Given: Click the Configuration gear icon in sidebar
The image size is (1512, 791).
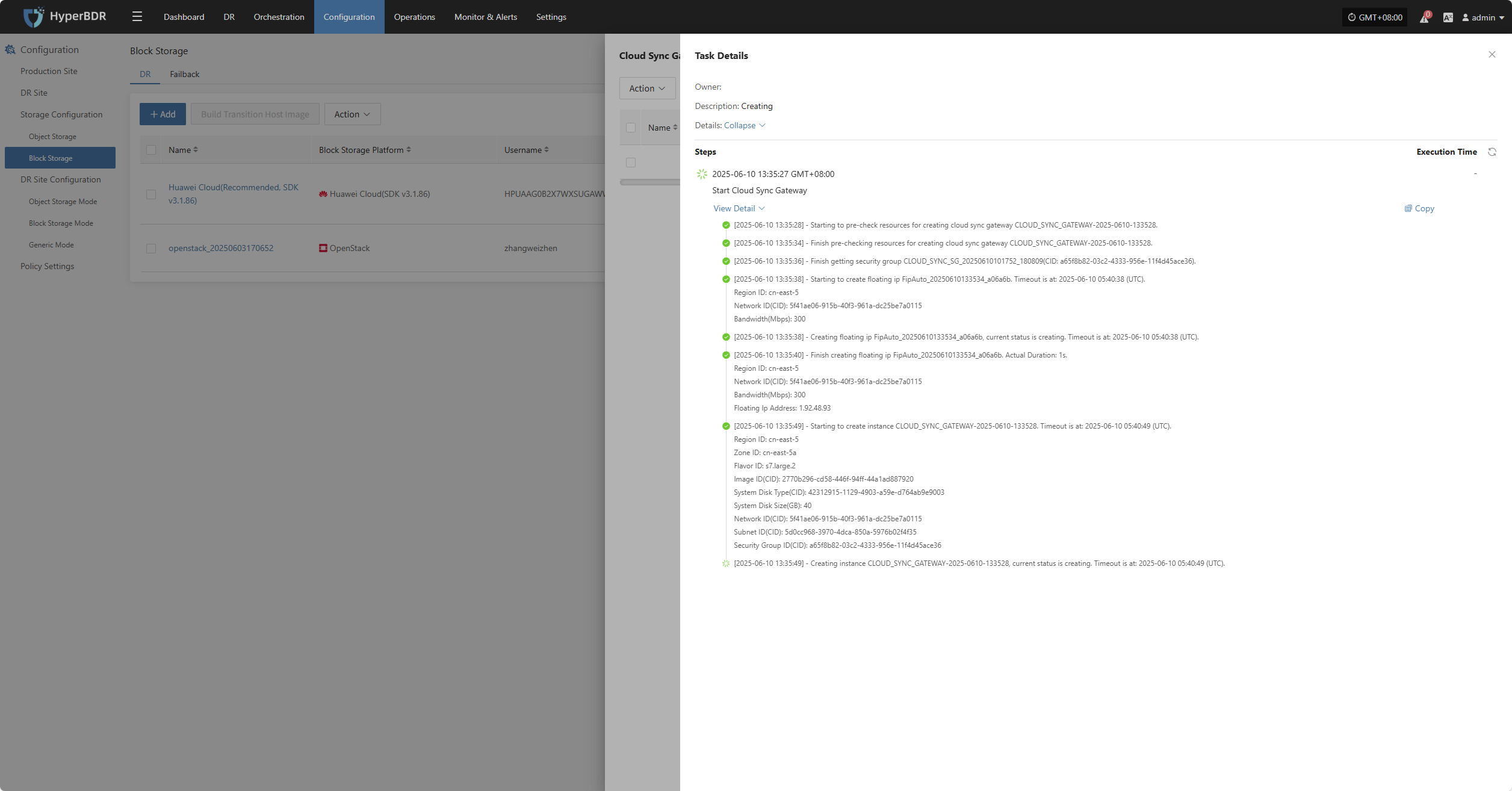Looking at the screenshot, I should [x=10, y=49].
